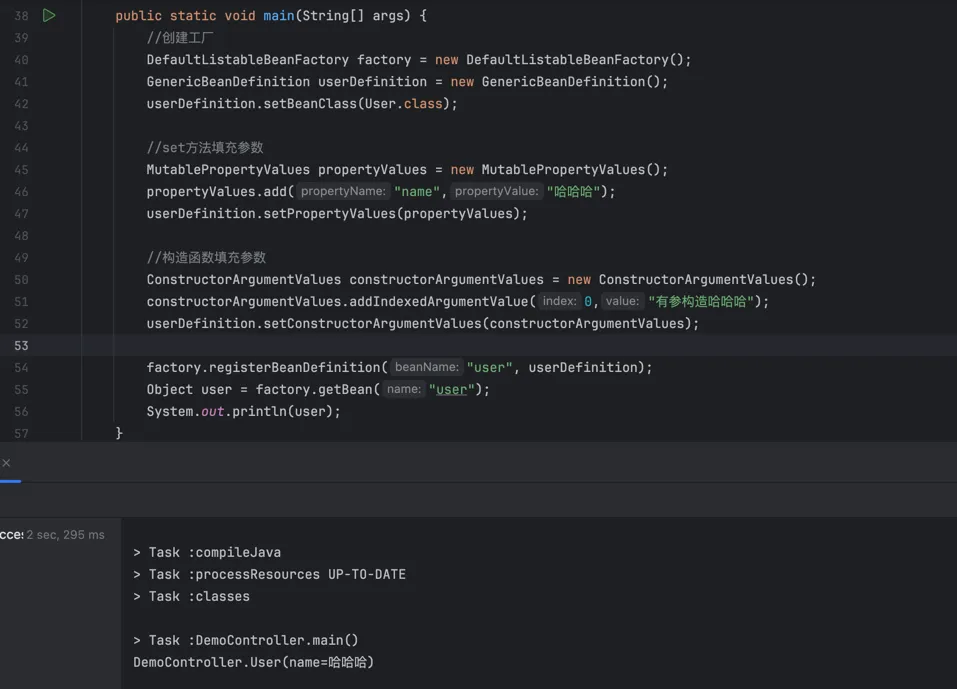Click the index: inlay hint on line 51
957x689 pixels.
tap(559, 302)
